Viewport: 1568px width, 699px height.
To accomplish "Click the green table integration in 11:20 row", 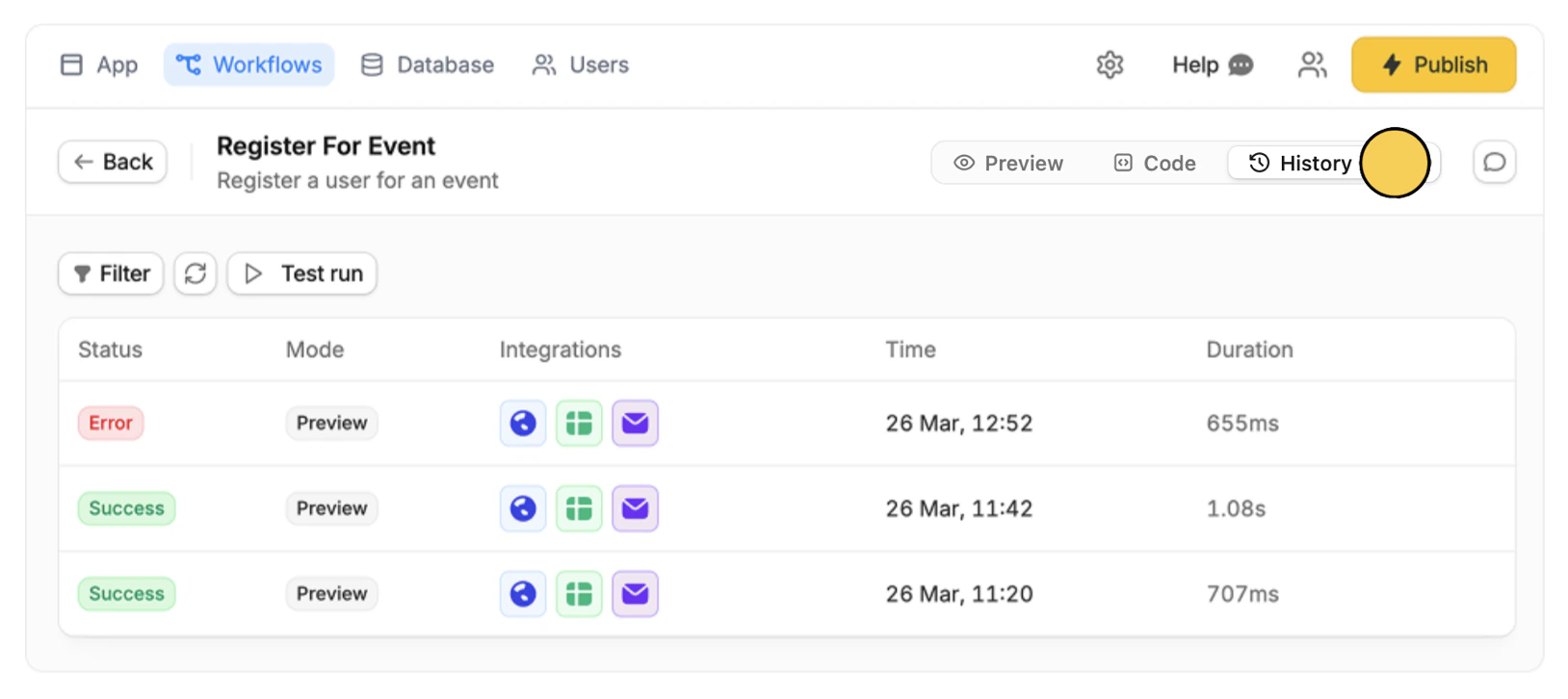I will 579,594.
